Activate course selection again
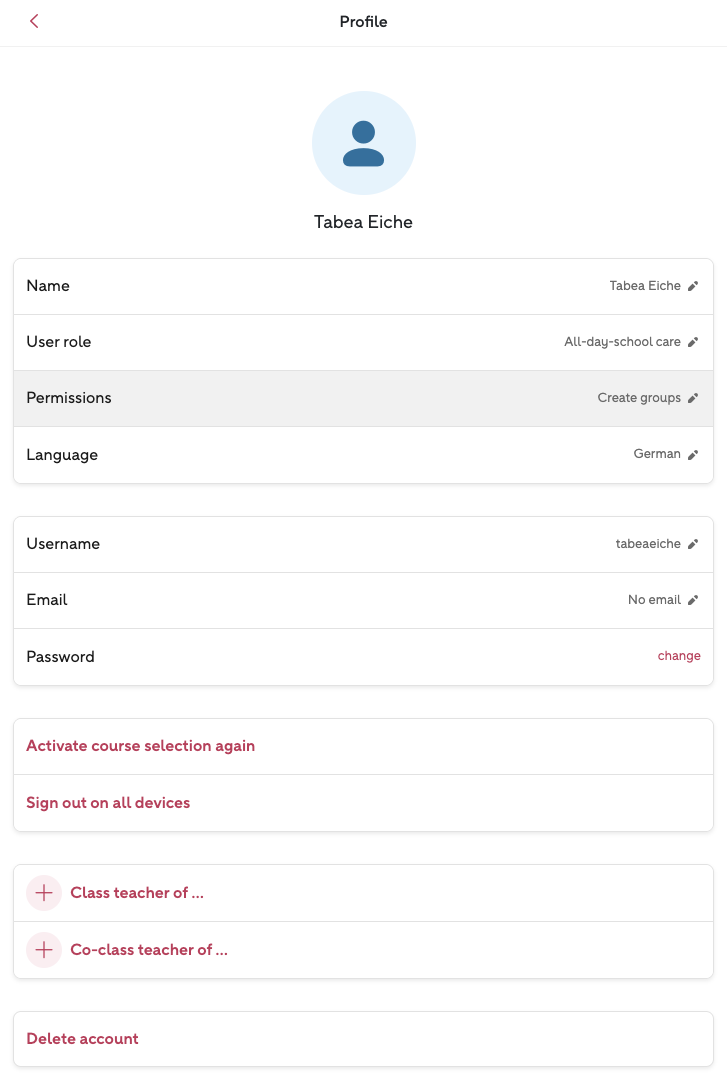 point(141,746)
